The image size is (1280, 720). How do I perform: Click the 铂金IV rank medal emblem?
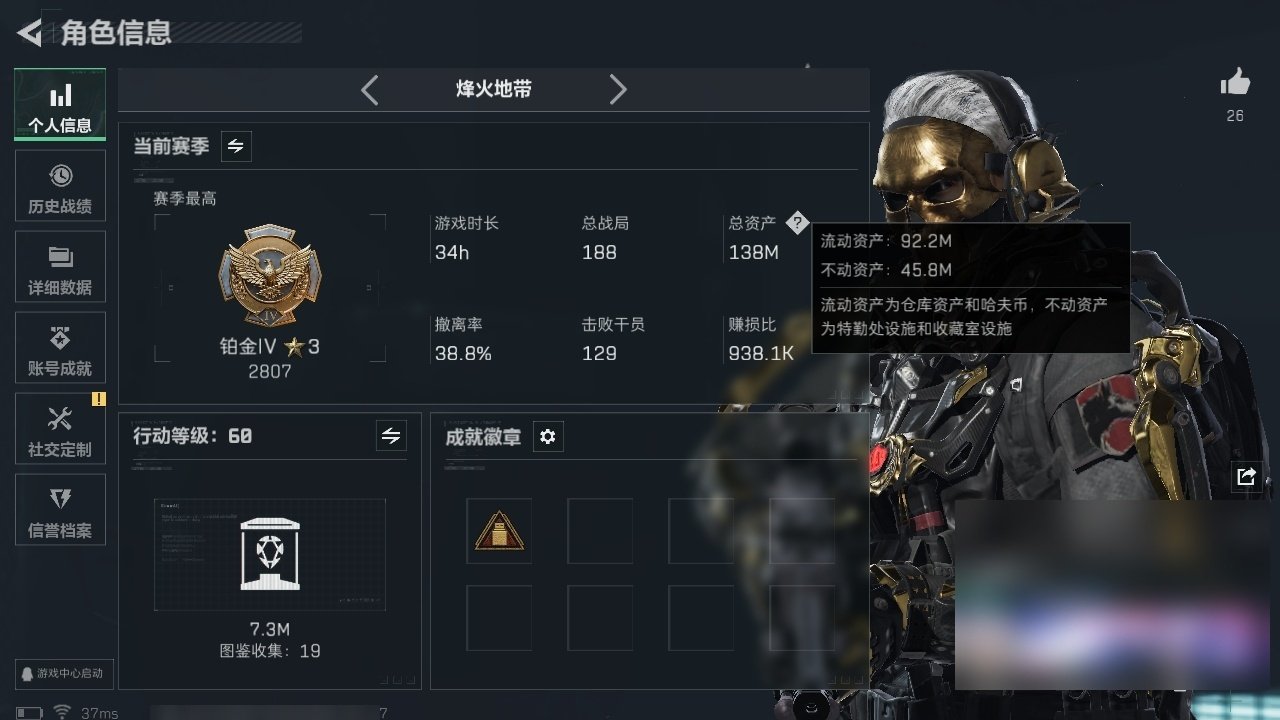270,275
